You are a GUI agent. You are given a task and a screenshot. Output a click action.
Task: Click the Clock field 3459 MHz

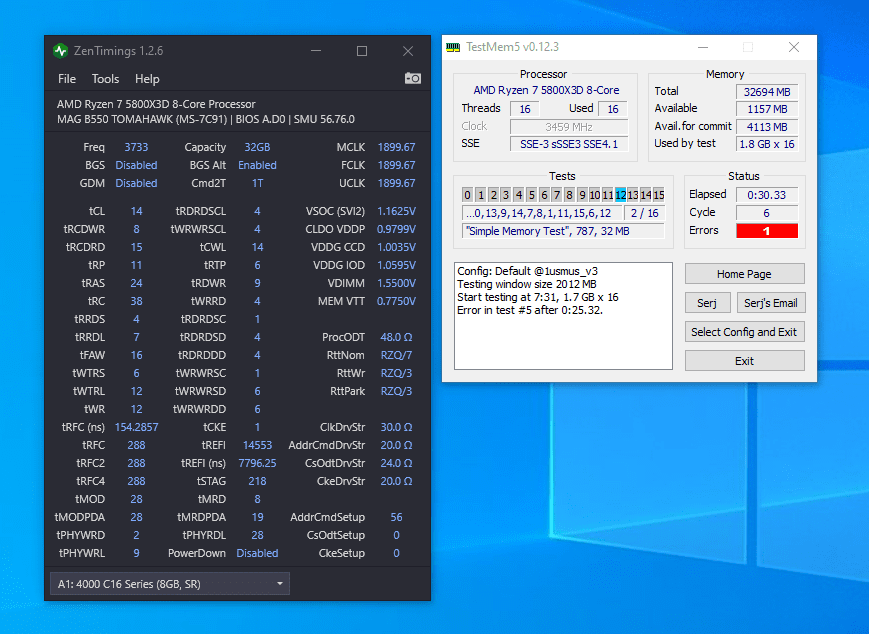click(569, 127)
